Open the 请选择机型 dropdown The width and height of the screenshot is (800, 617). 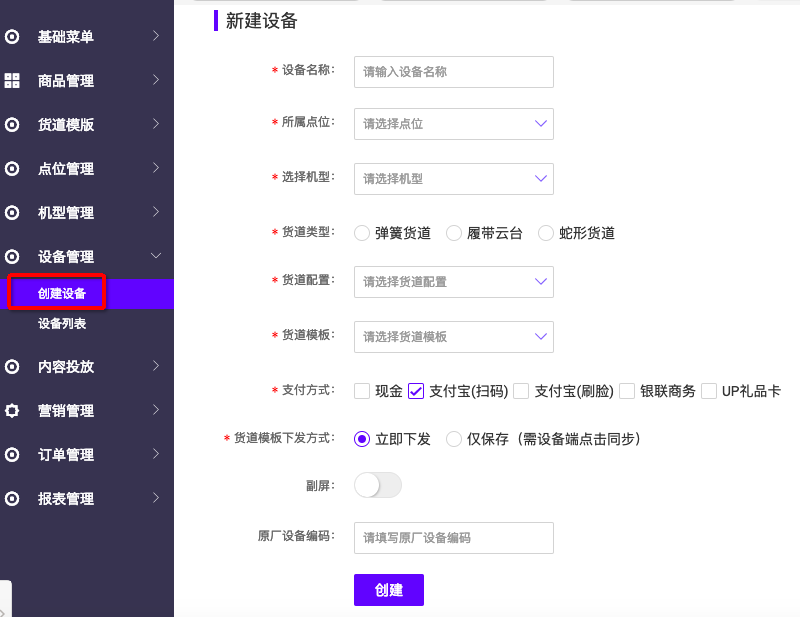(x=454, y=179)
